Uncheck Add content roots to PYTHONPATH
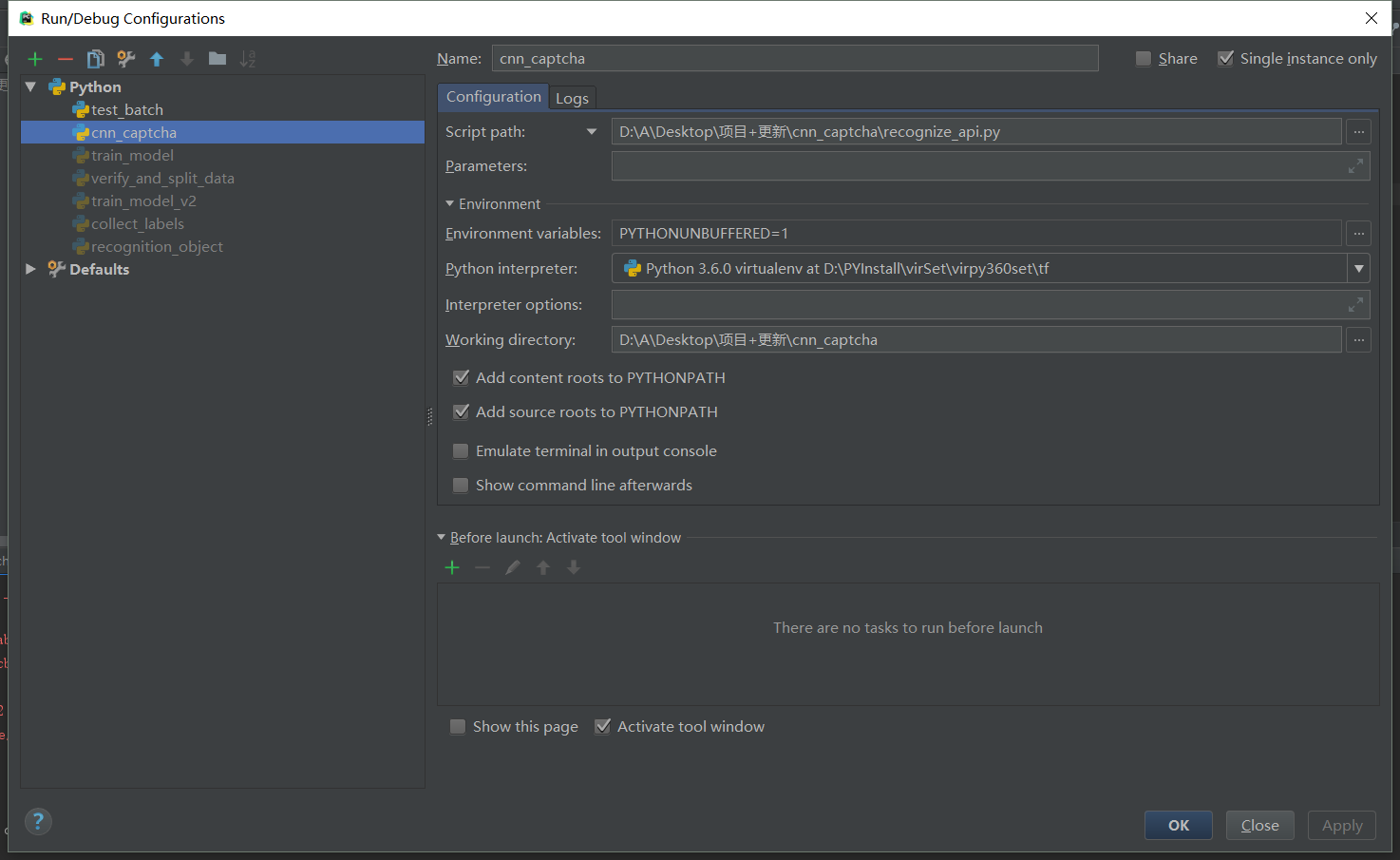The width and height of the screenshot is (1400, 860). [461, 378]
